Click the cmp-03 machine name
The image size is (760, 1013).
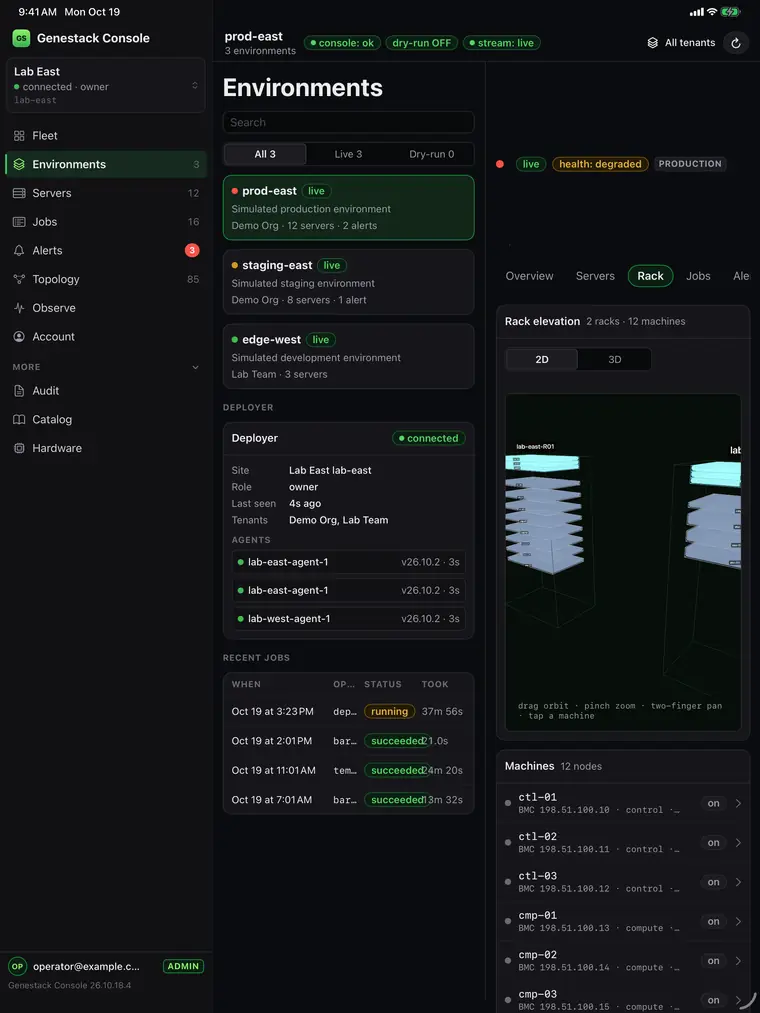537,994
